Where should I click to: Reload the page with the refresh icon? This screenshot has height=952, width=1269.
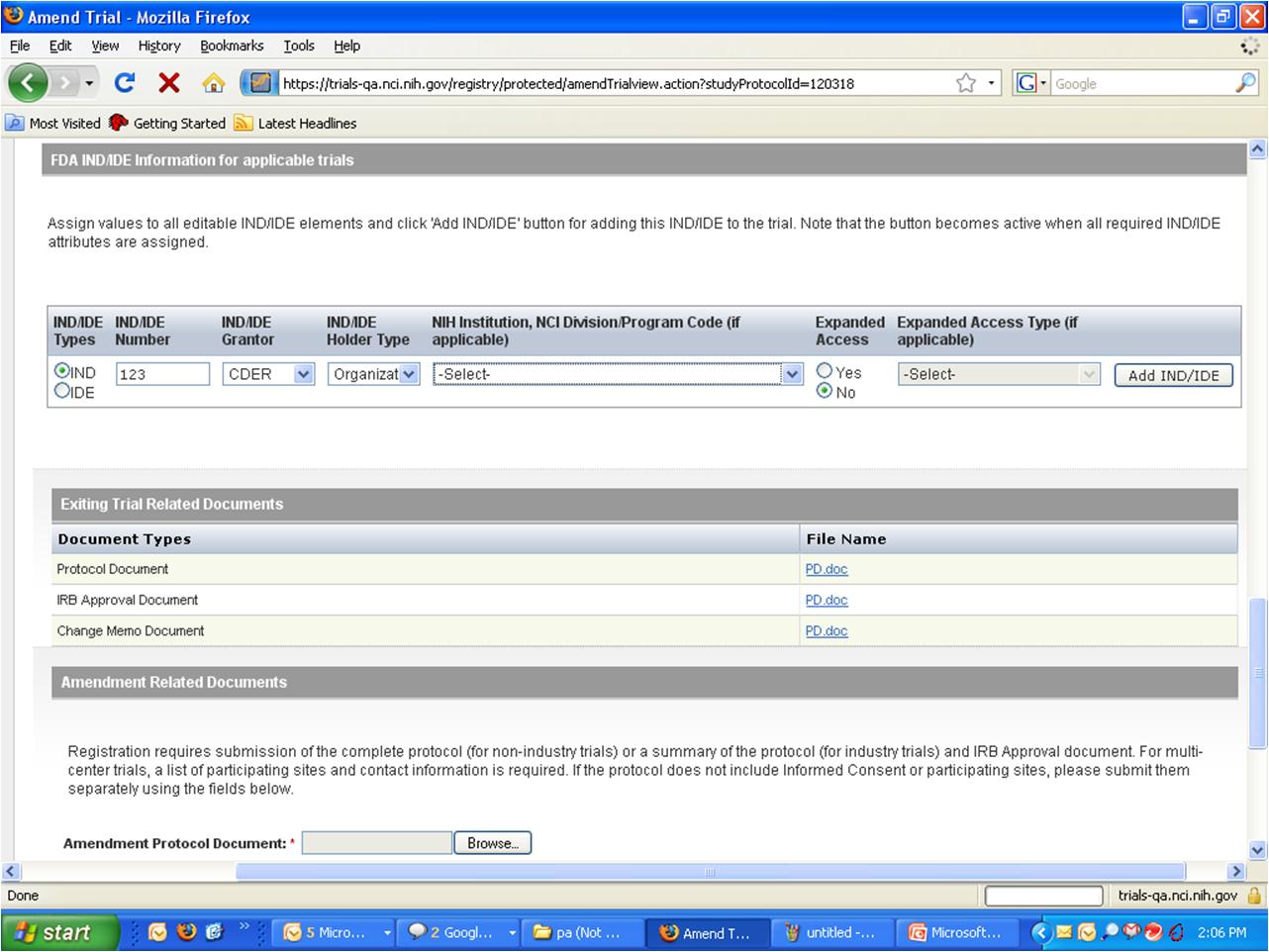point(125,83)
